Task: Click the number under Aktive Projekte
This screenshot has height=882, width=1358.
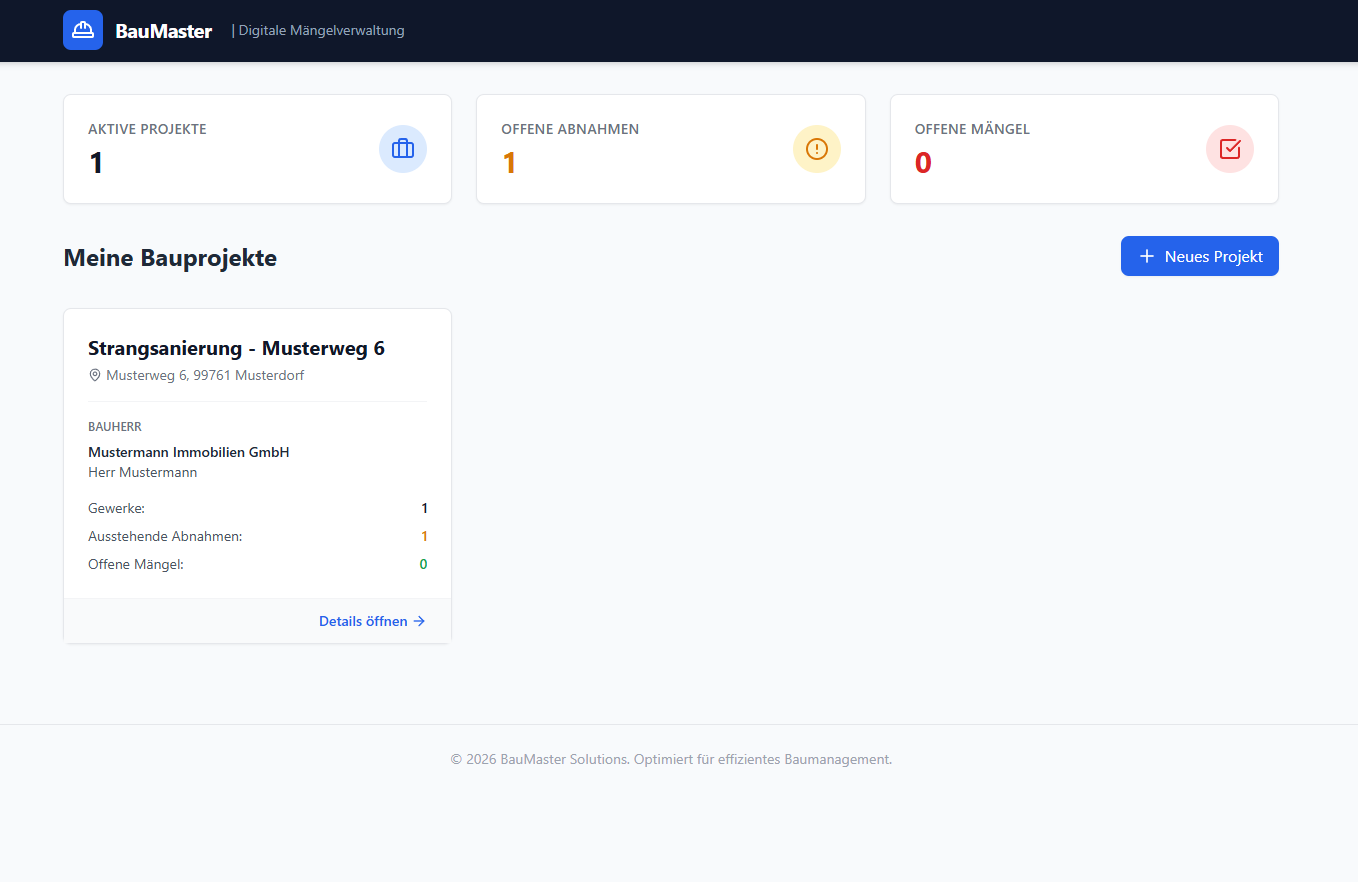Action: 96,162
